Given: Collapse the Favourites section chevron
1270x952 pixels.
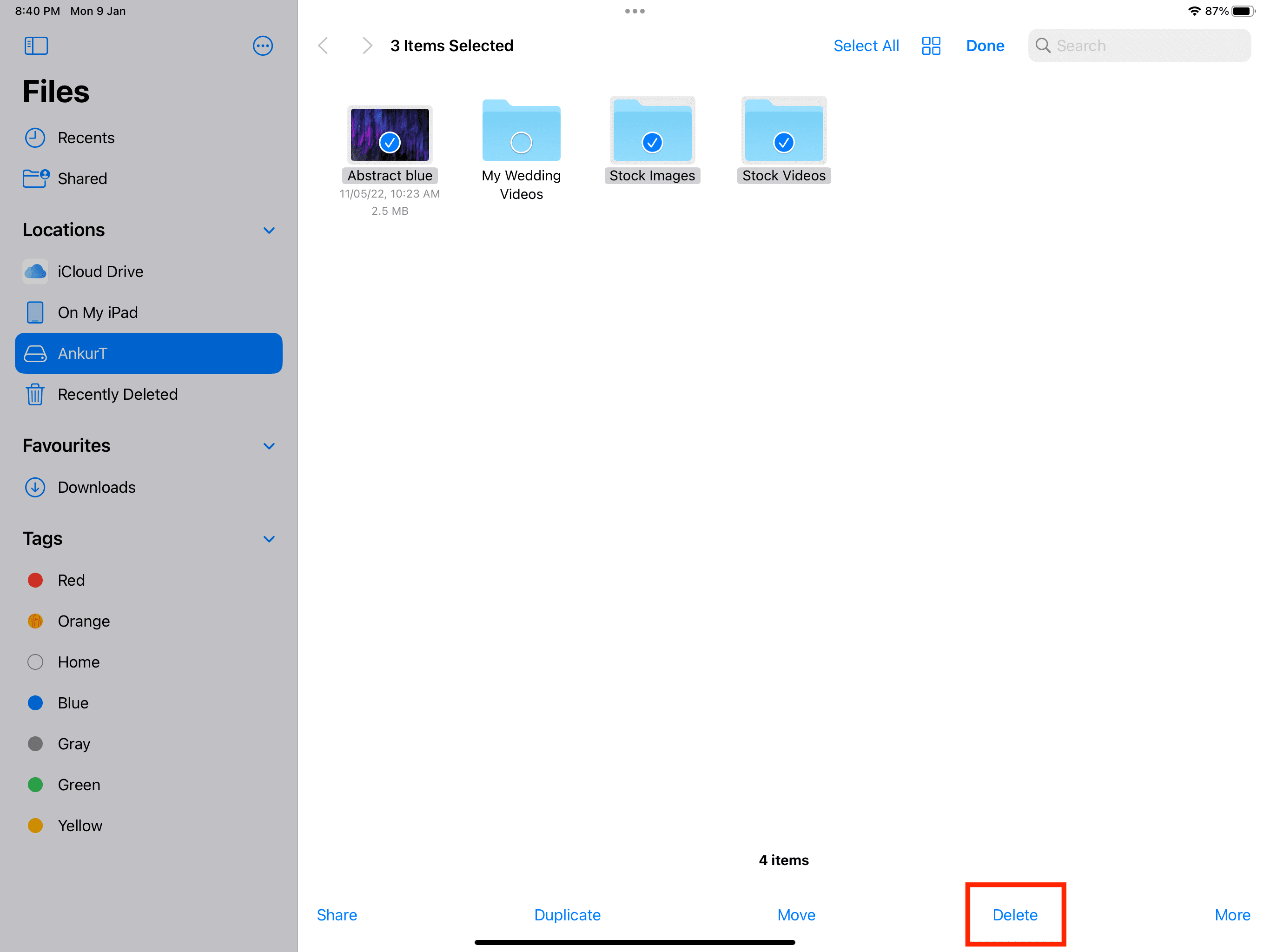Looking at the screenshot, I should [x=269, y=446].
